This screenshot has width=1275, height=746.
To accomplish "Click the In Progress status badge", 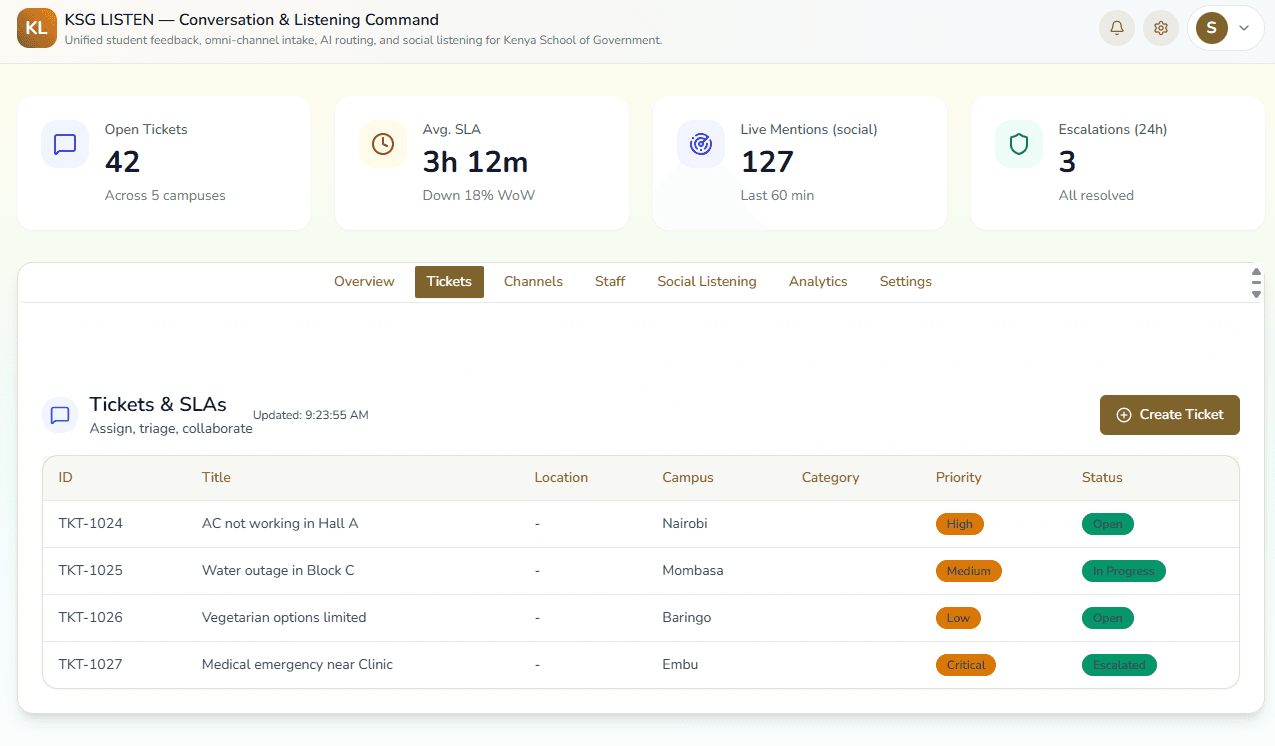I will pyautogui.click(x=1123, y=571).
